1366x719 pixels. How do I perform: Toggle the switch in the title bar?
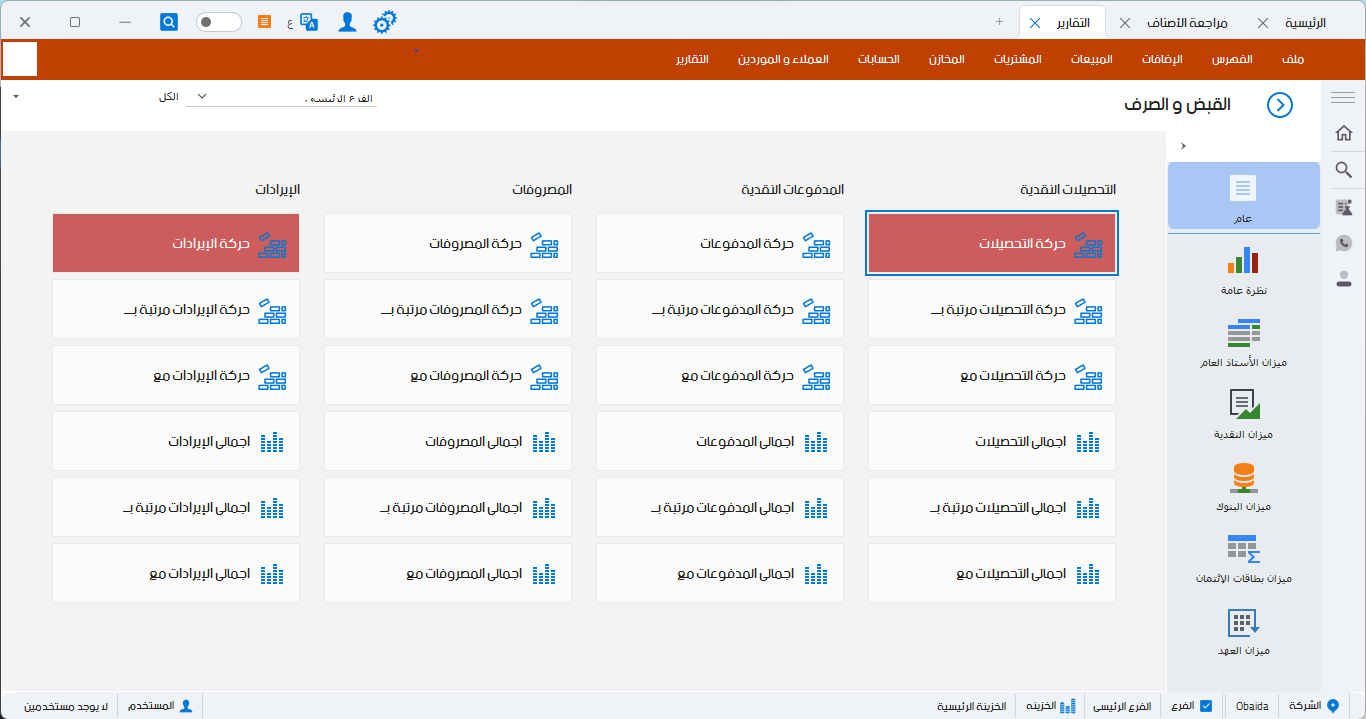coord(218,22)
